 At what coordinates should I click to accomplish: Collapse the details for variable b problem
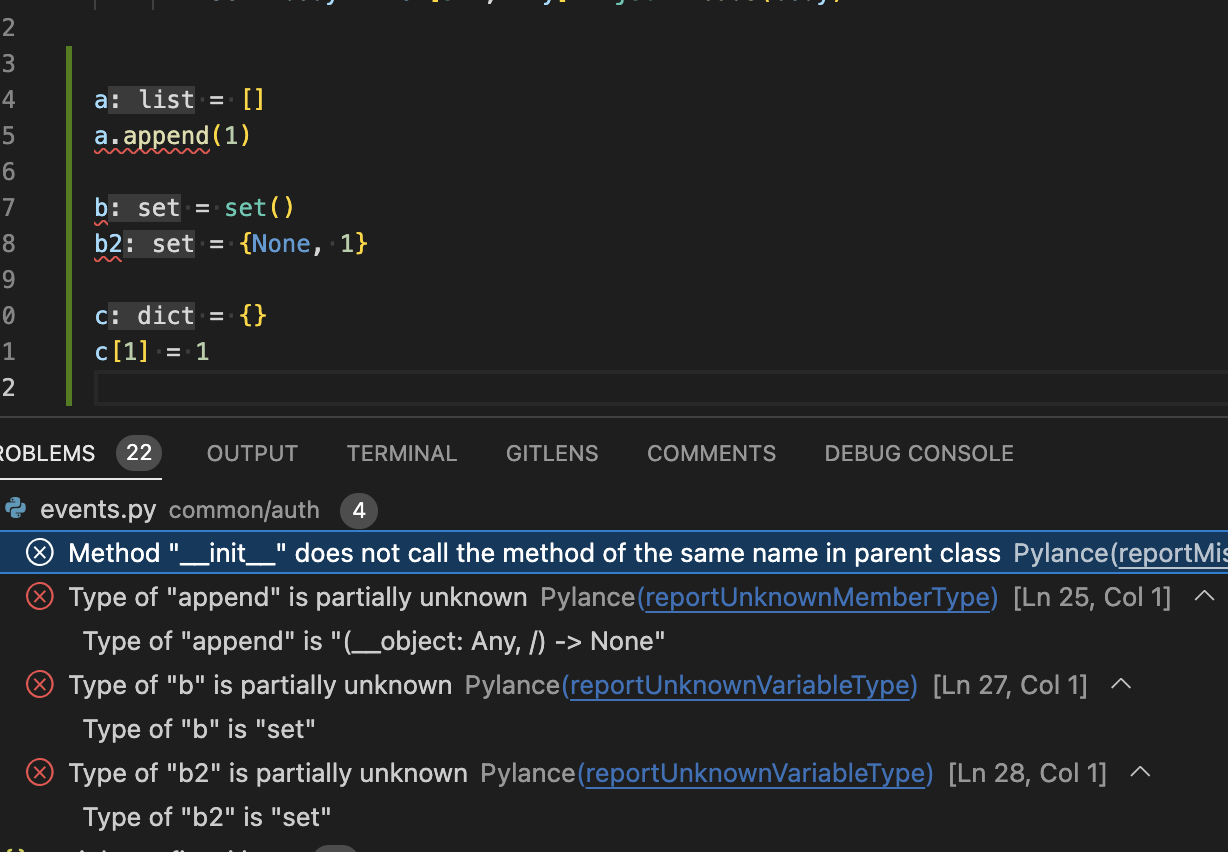pyautogui.click(x=1121, y=683)
